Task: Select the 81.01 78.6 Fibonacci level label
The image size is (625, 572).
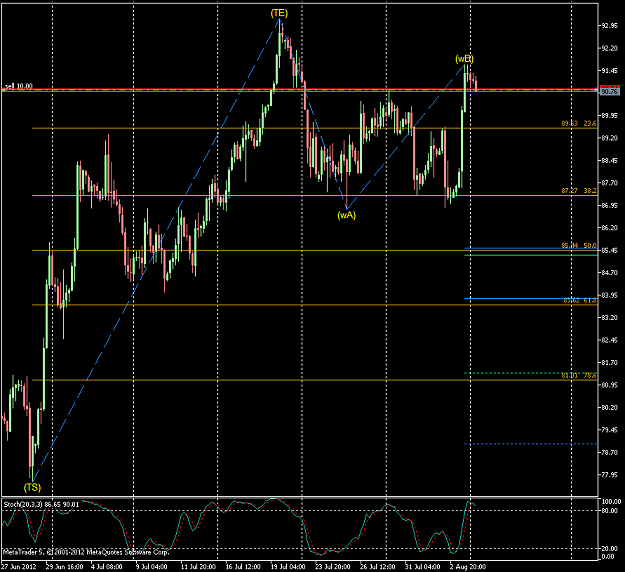Action: click(x=579, y=375)
